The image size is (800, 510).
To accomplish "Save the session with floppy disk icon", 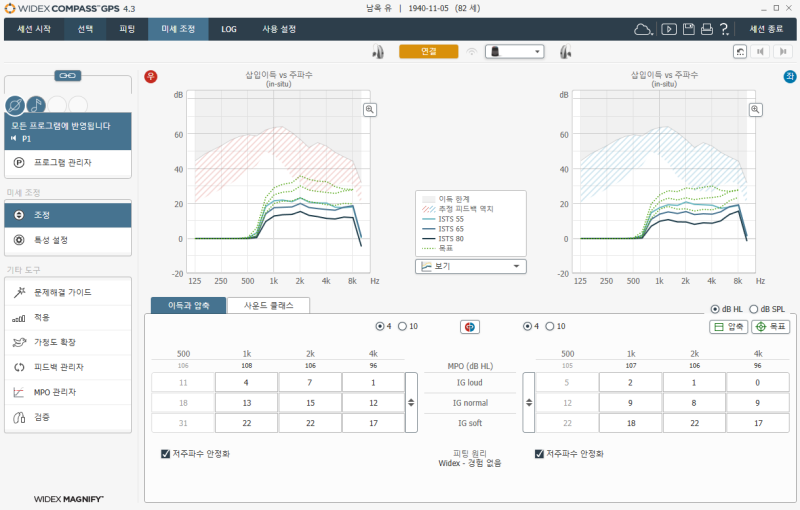I will pyautogui.click(x=689, y=29).
